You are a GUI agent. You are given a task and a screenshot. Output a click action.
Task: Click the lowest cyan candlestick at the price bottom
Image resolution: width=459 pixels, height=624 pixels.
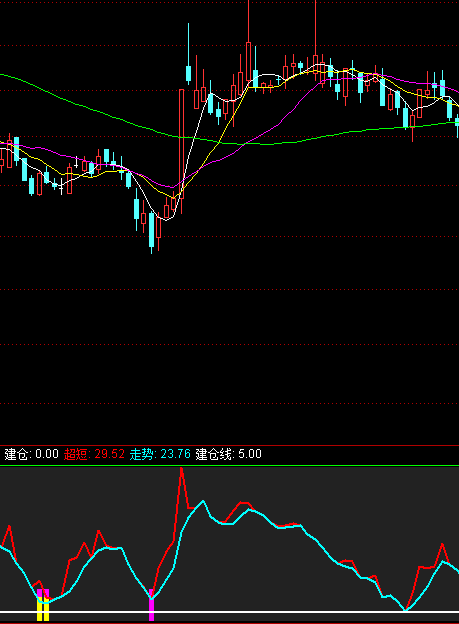click(x=151, y=233)
